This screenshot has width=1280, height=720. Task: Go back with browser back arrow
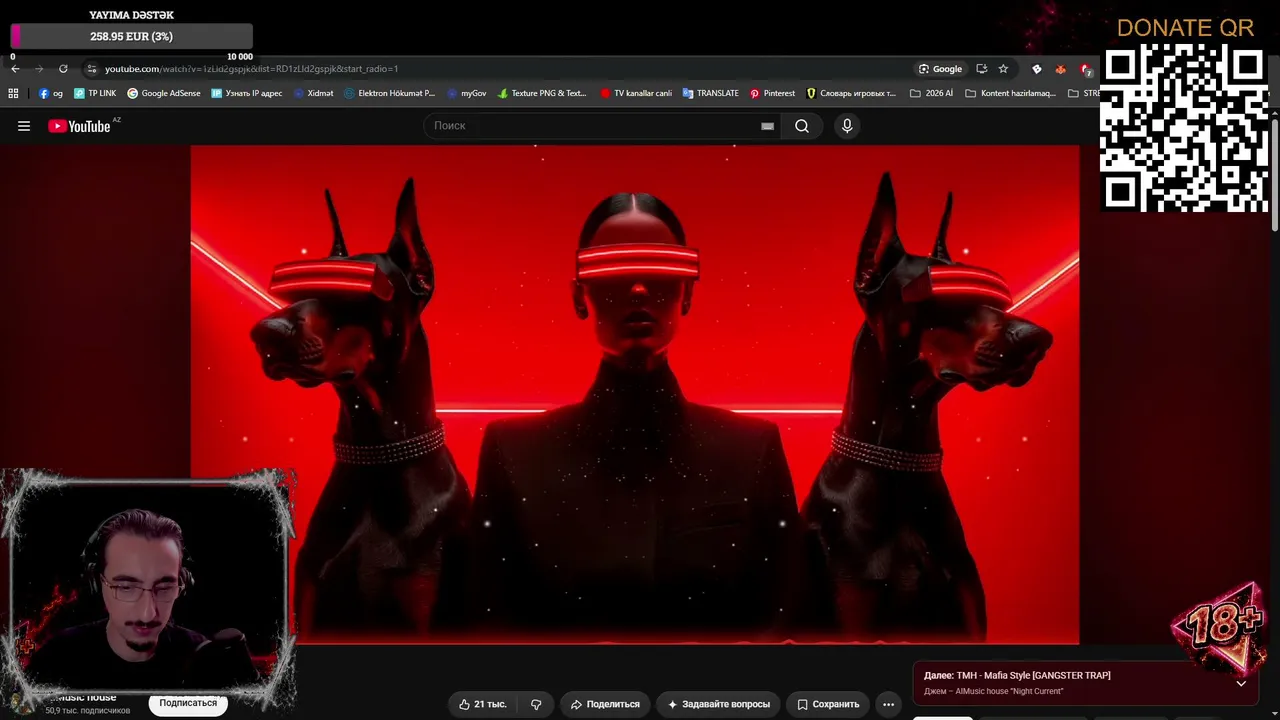click(x=15, y=69)
